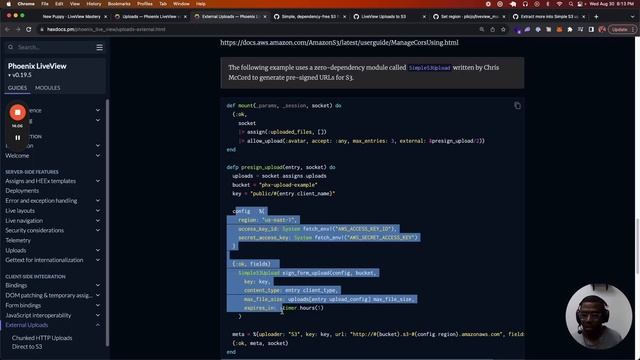Image resolution: width=640 pixels, height=360 pixels.
Task: Open the Chrome profile avatar
Action: point(602,29)
